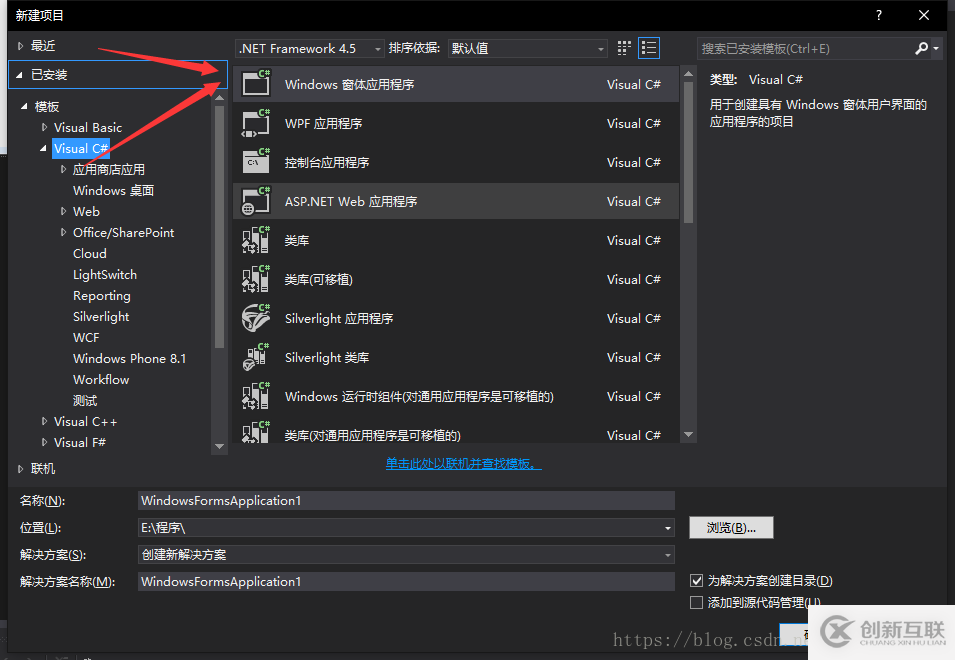Select 测试 in the template tree
Screen dimensions: 955x660
pyautogui.click(x=85, y=401)
